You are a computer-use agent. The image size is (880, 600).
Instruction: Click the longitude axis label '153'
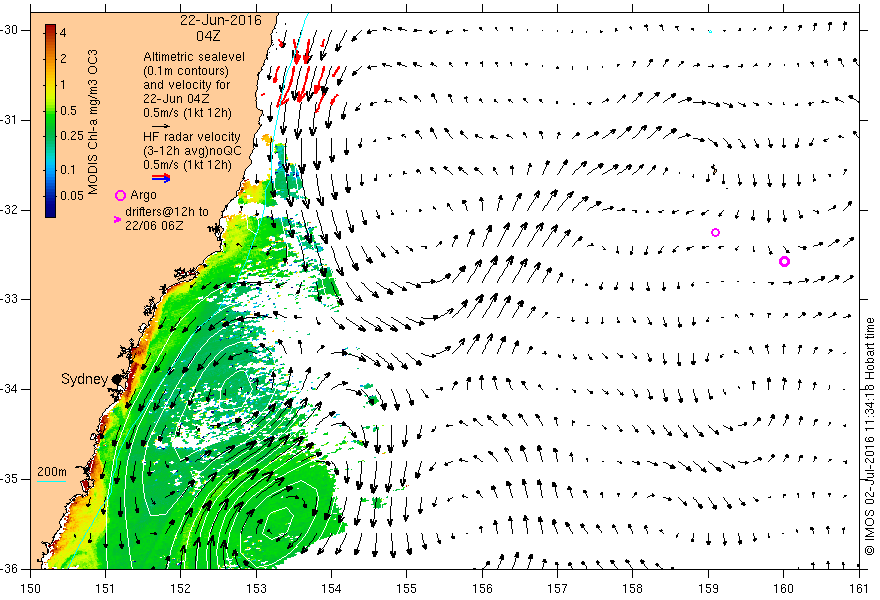tap(256, 588)
